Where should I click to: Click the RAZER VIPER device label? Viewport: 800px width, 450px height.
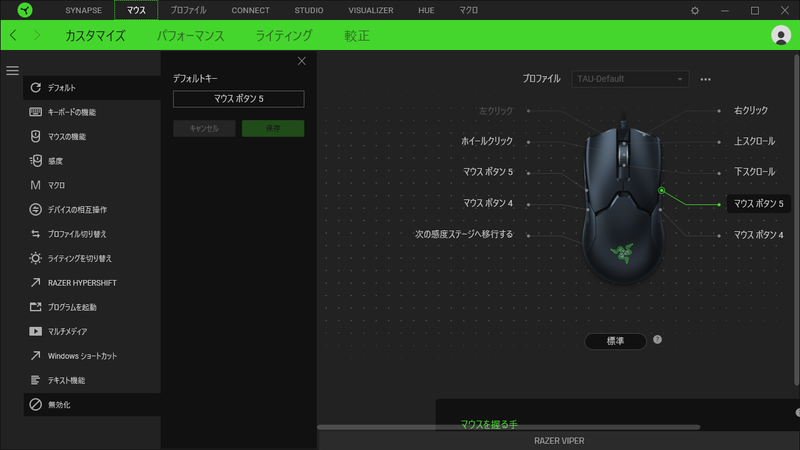pos(559,441)
